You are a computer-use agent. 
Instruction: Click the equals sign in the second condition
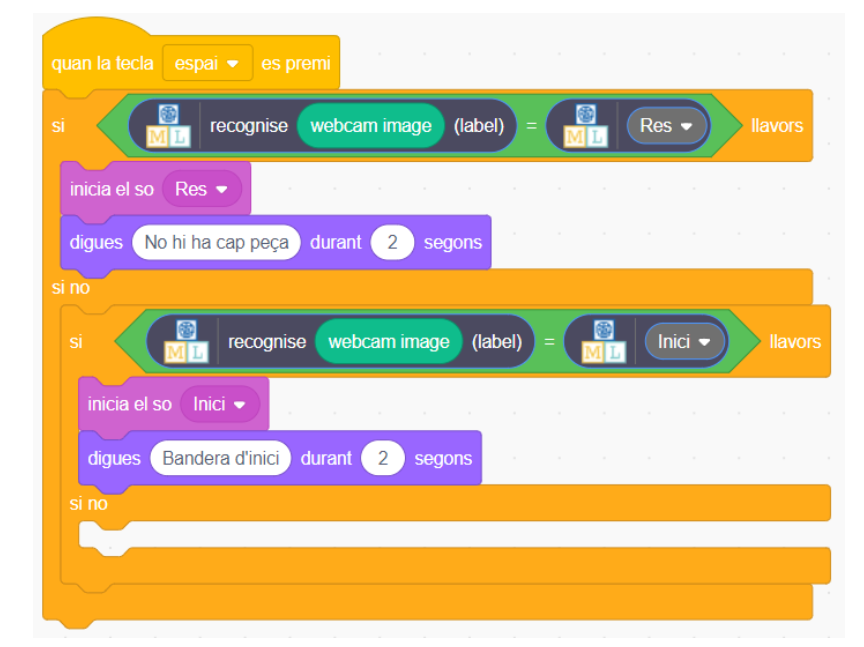550,342
